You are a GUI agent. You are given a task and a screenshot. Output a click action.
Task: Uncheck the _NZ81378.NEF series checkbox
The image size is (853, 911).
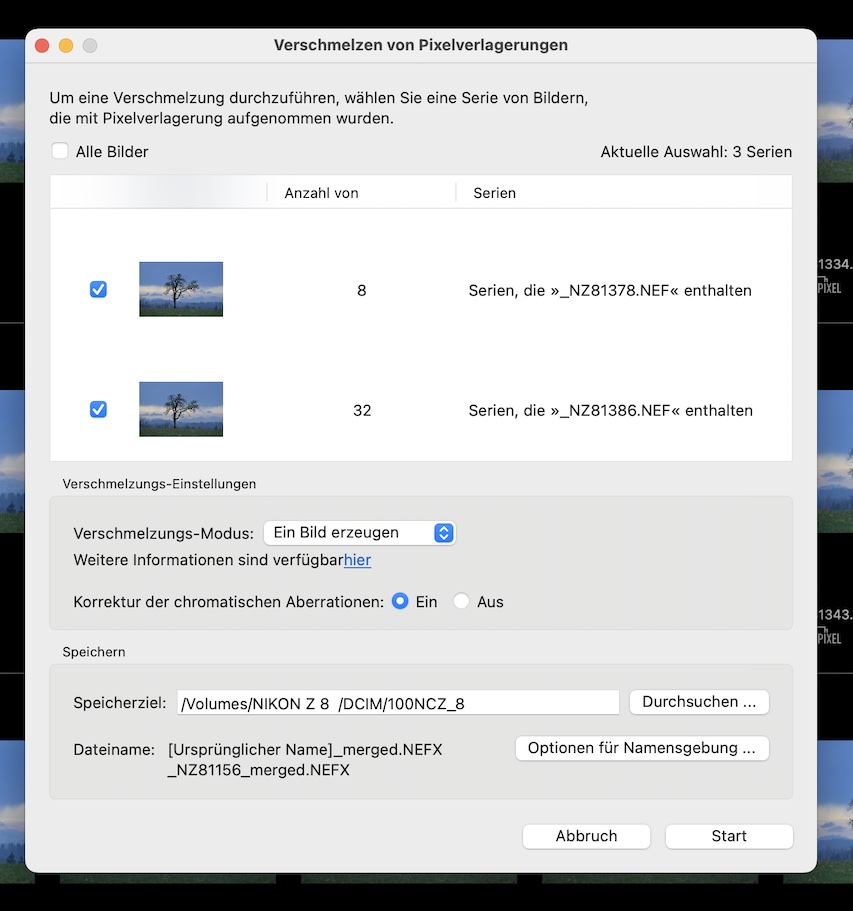[x=98, y=289]
